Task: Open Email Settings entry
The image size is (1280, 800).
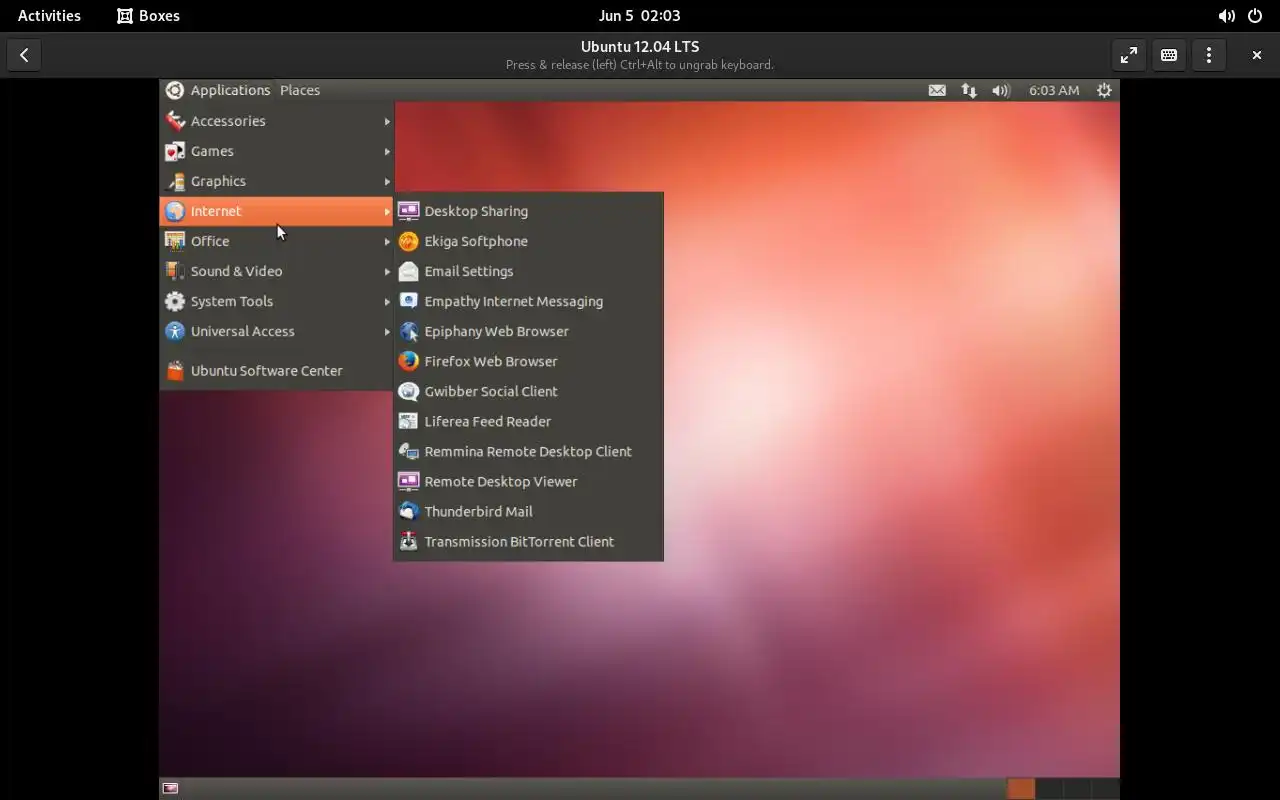Action: point(528,271)
